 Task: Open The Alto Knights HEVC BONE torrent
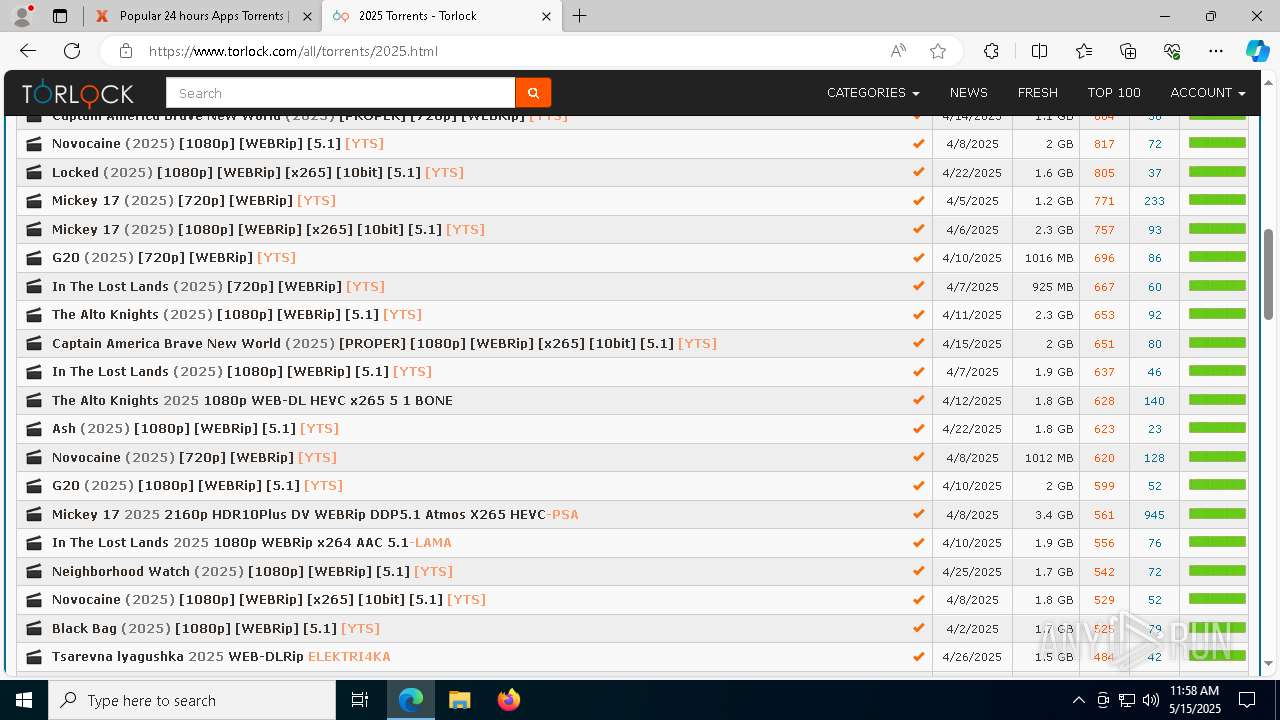252,400
